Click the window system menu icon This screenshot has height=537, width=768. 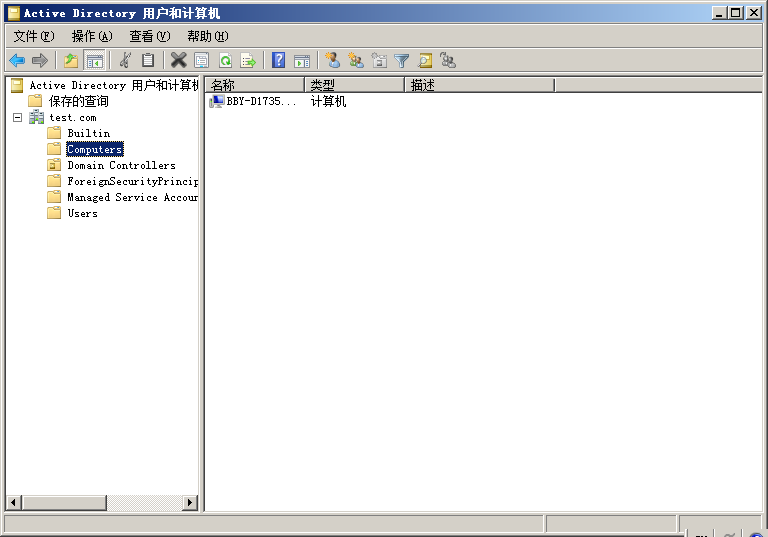(15, 13)
